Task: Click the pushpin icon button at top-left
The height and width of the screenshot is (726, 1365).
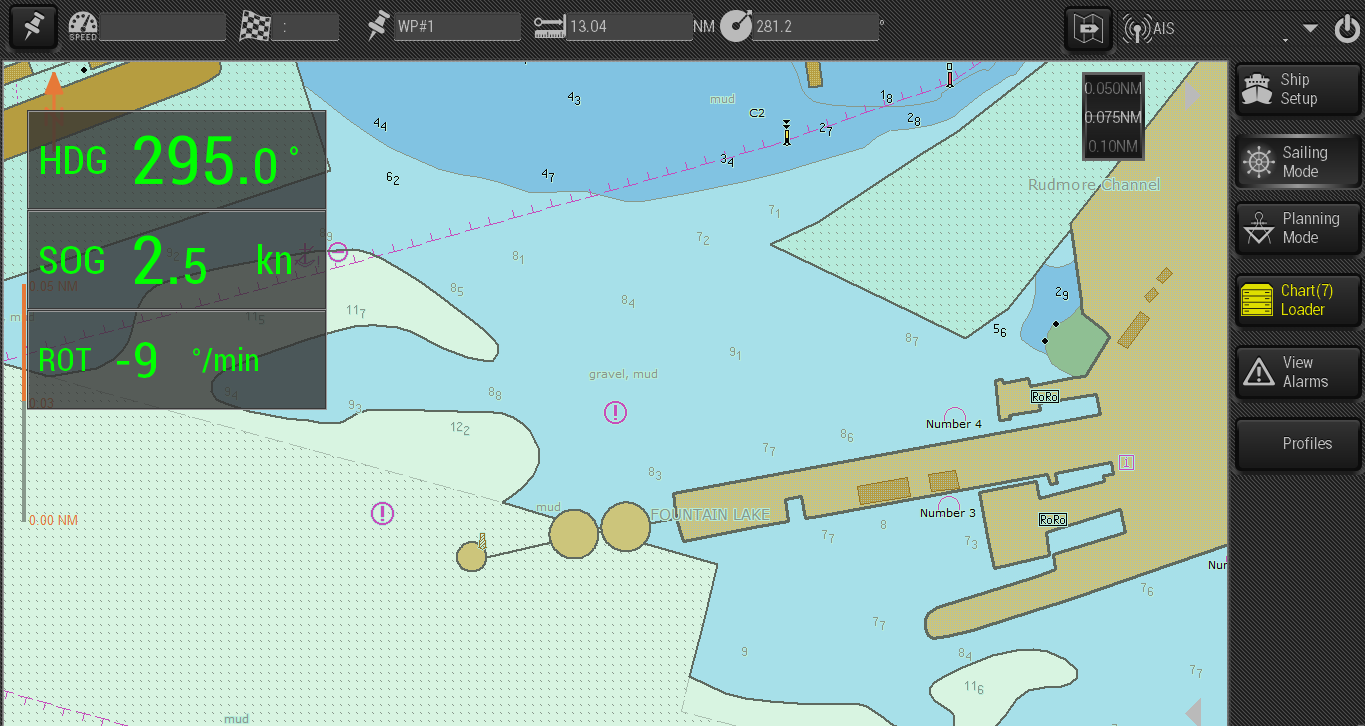Action: click(33, 27)
